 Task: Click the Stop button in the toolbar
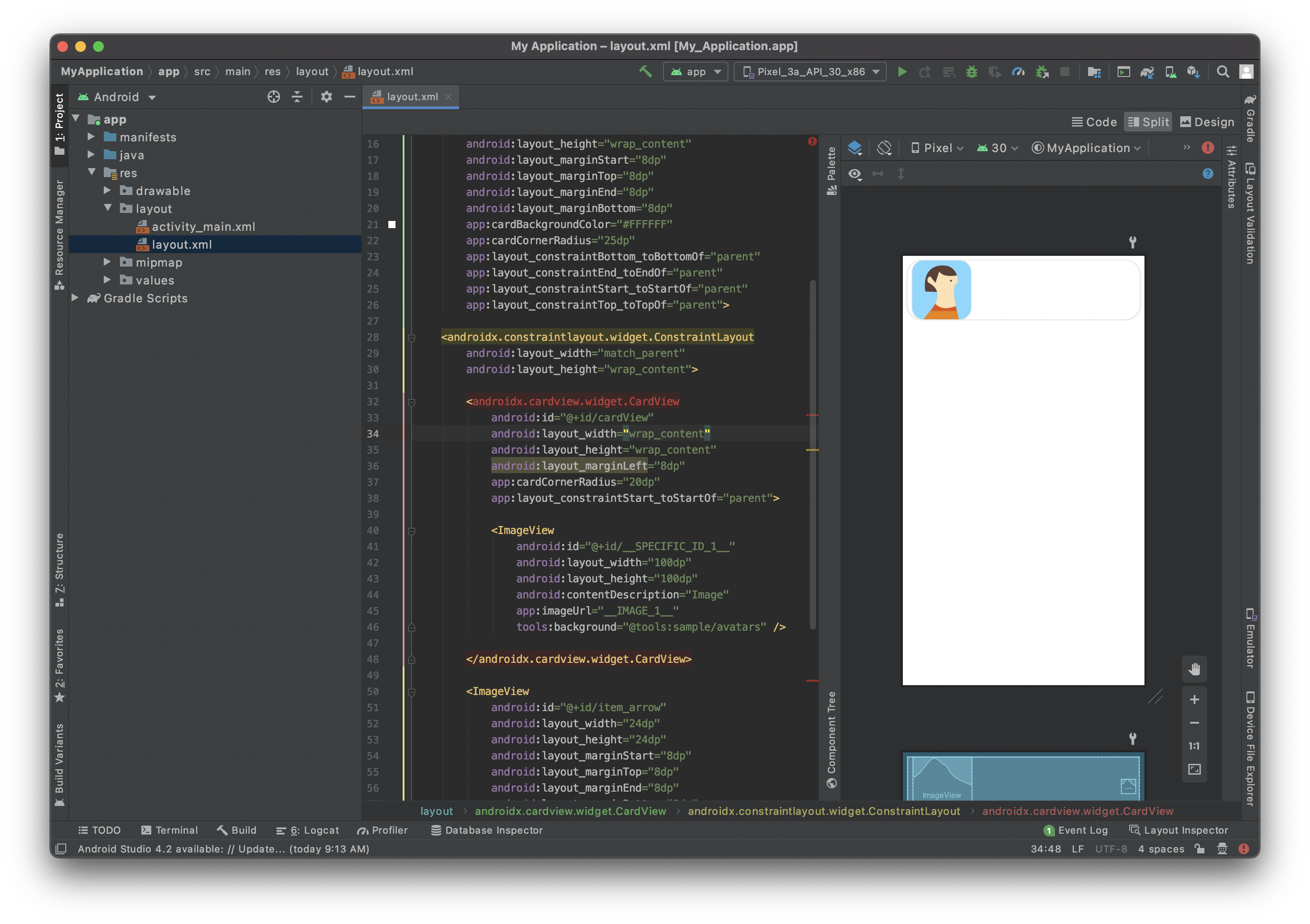pos(1065,71)
